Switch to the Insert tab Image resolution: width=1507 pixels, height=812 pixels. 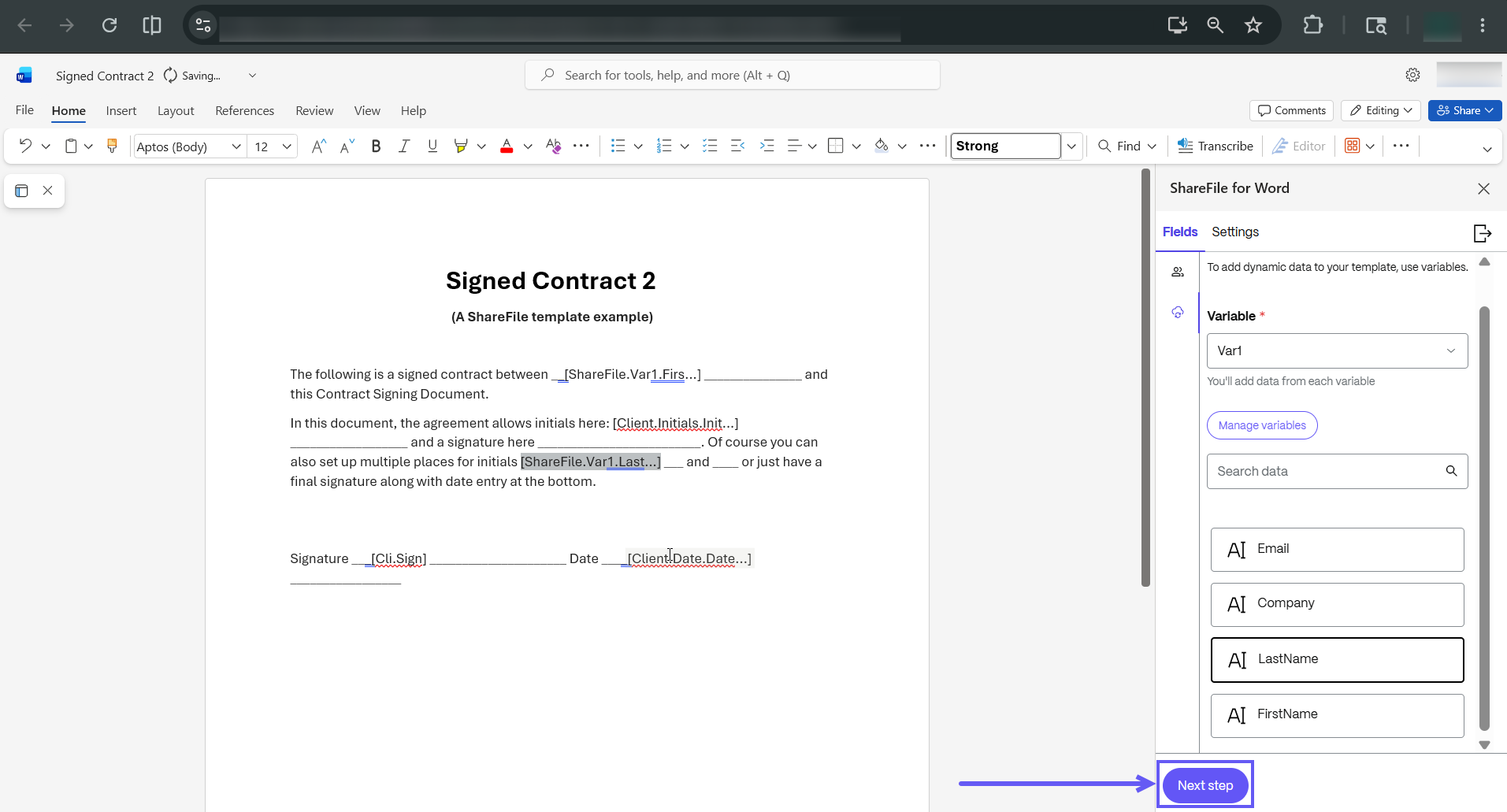point(121,111)
